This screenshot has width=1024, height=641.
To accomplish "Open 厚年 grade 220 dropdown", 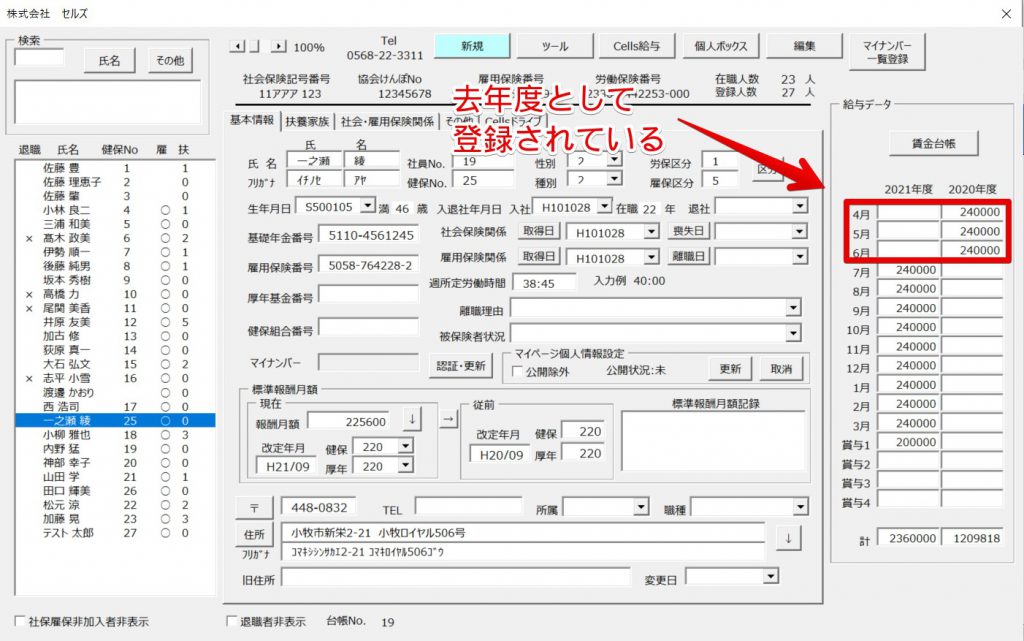I will (x=406, y=465).
